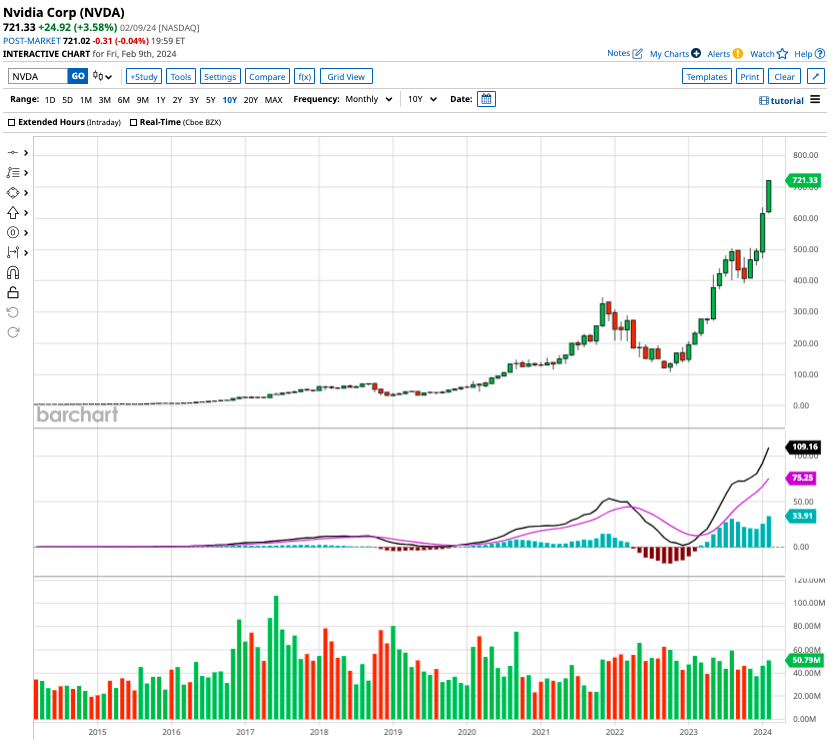Viewport: 839px width, 745px height.
Task: Toggle Grid View mode
Action: 345,75
